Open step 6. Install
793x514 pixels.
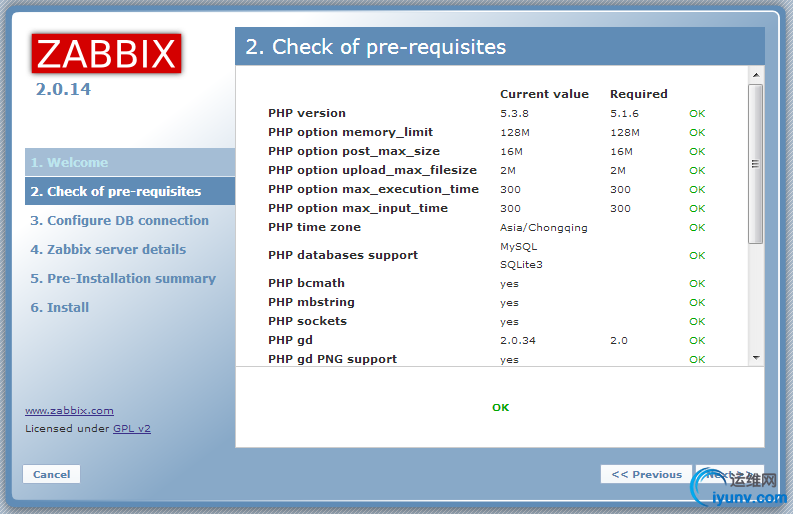(x=60, y=308)
